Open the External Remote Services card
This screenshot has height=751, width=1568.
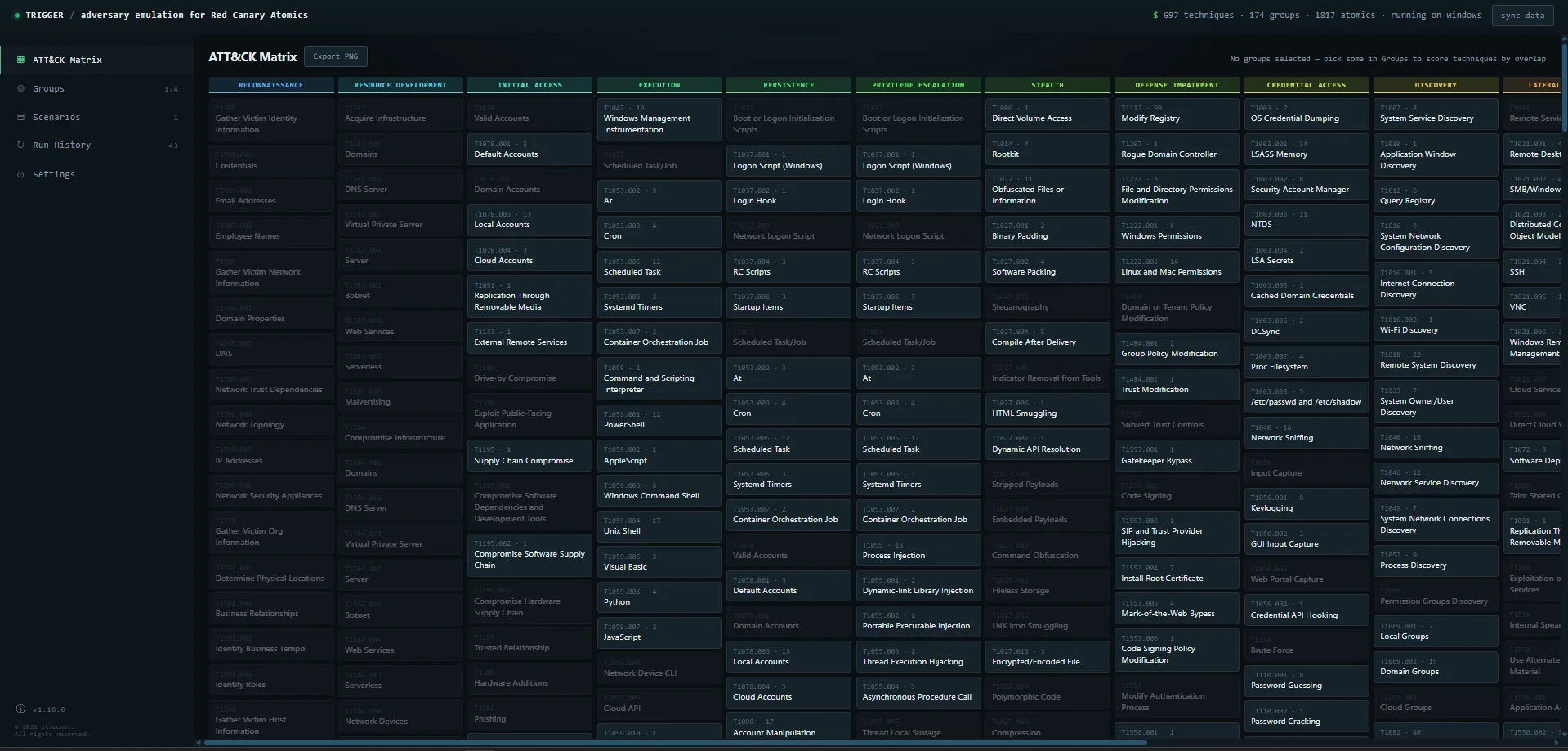point(529,337)
